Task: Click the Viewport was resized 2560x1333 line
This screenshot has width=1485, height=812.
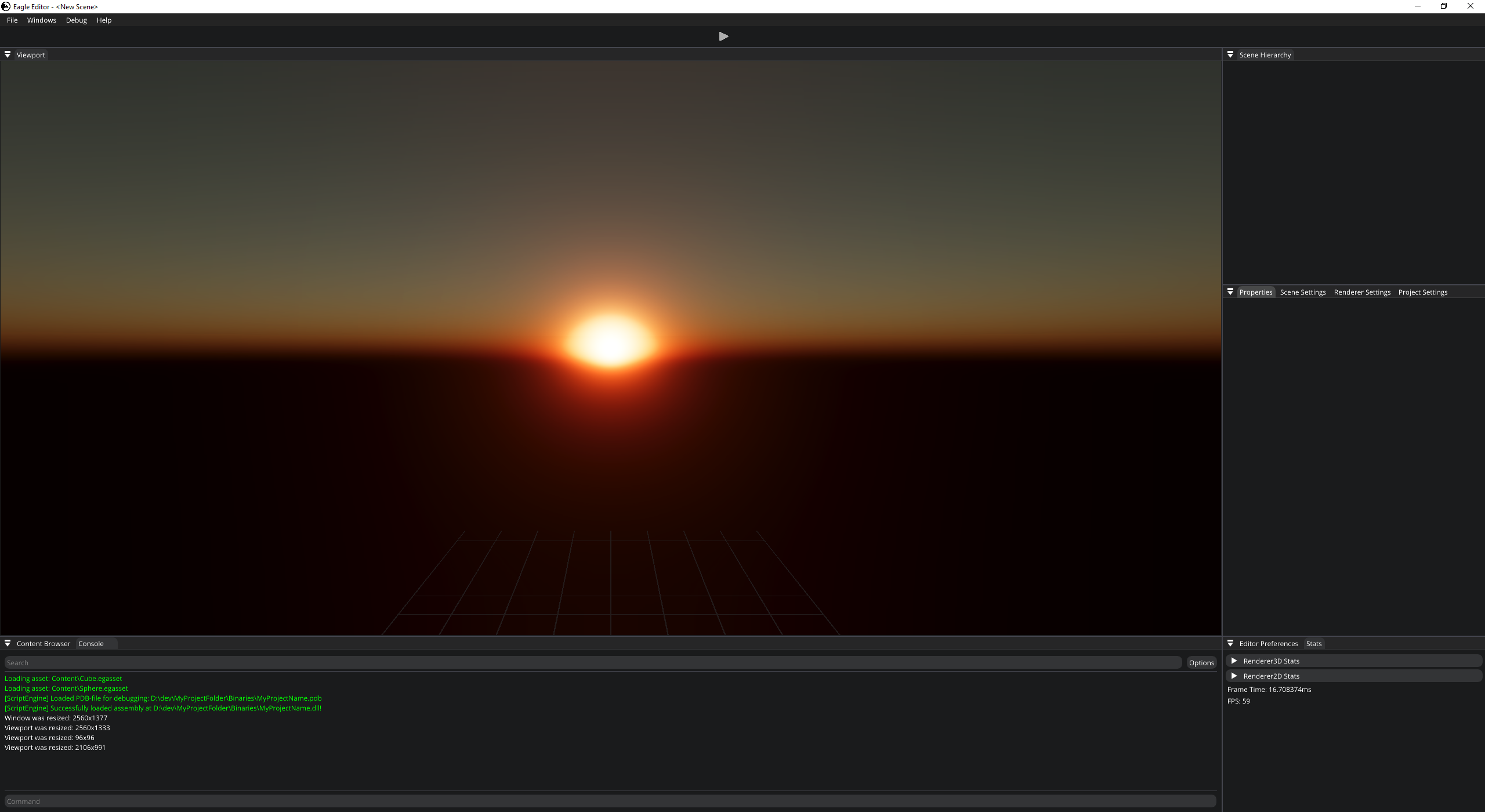Action: point(57,728)
